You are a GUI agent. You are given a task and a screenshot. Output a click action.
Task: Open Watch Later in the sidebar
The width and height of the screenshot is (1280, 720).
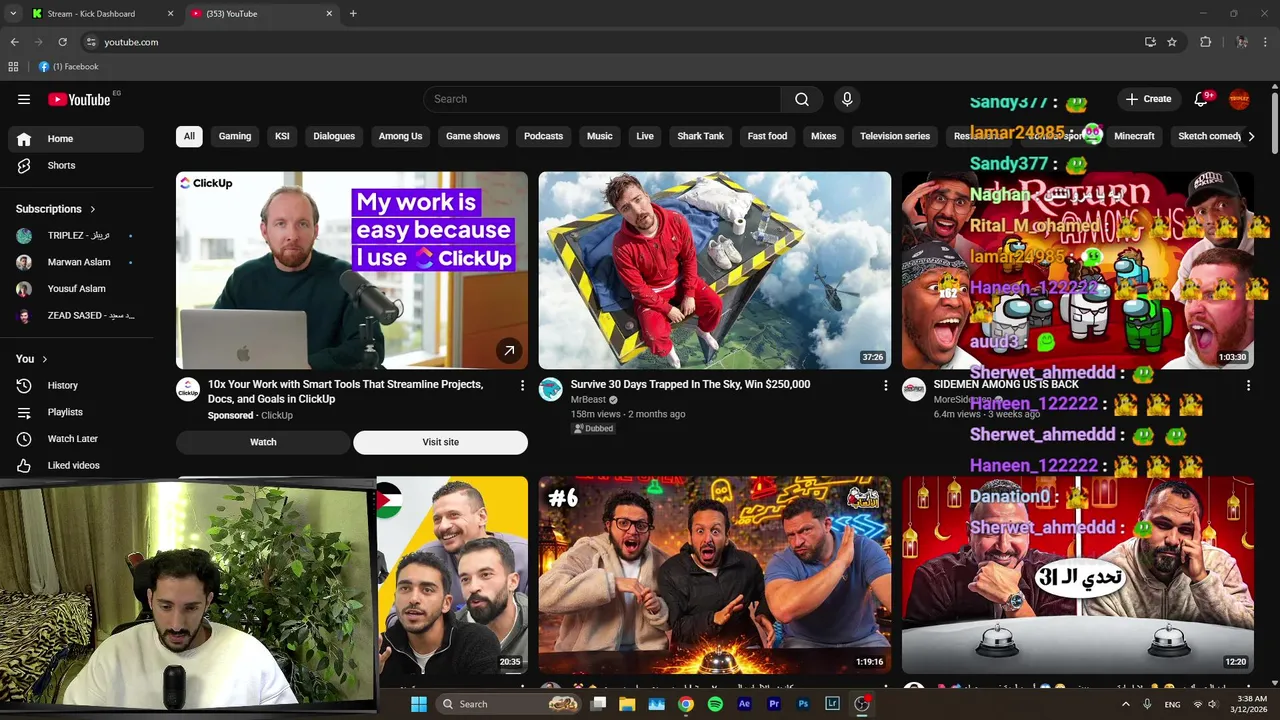pyautogui.click(x=76, y=438)
